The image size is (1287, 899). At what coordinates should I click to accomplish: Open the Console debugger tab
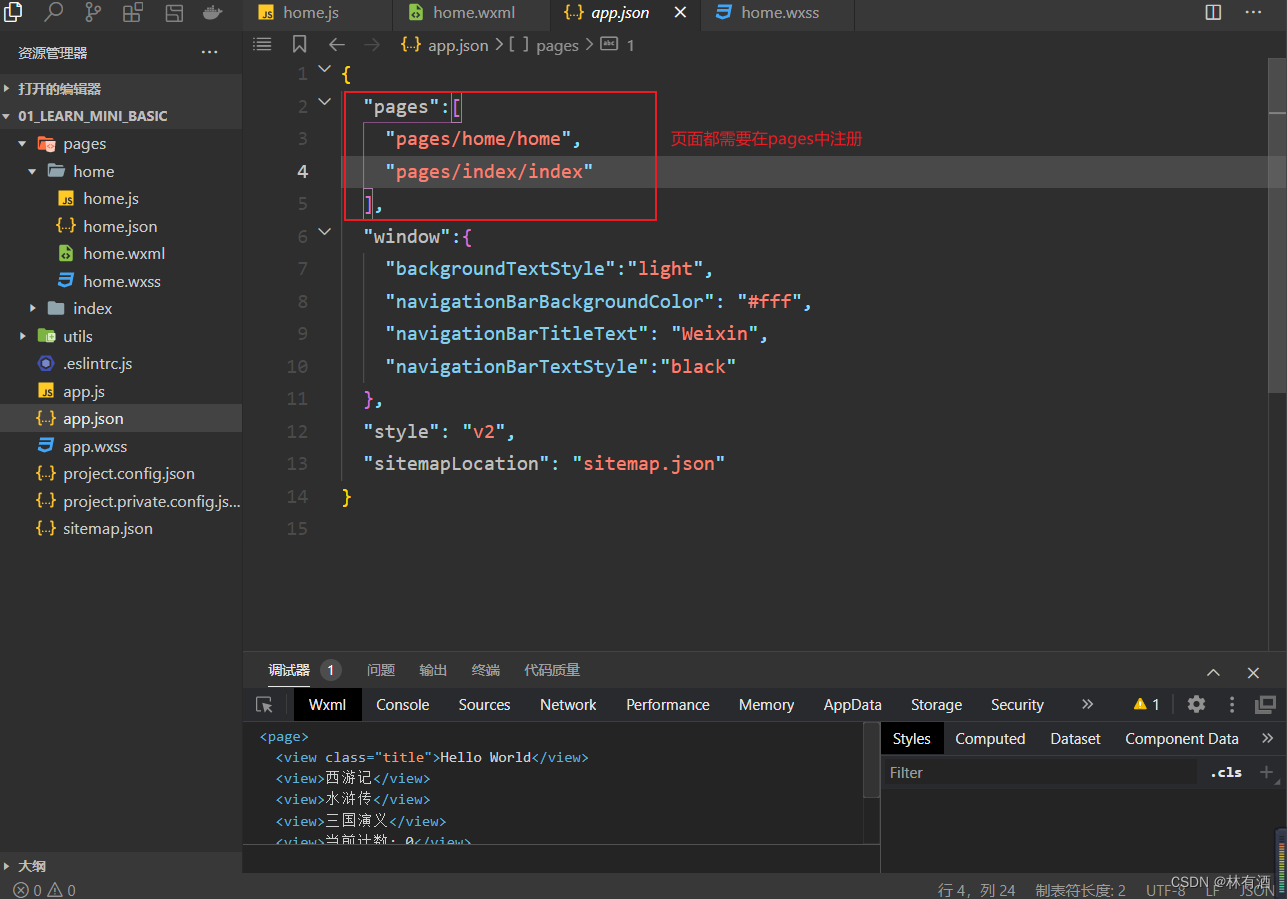403,704
